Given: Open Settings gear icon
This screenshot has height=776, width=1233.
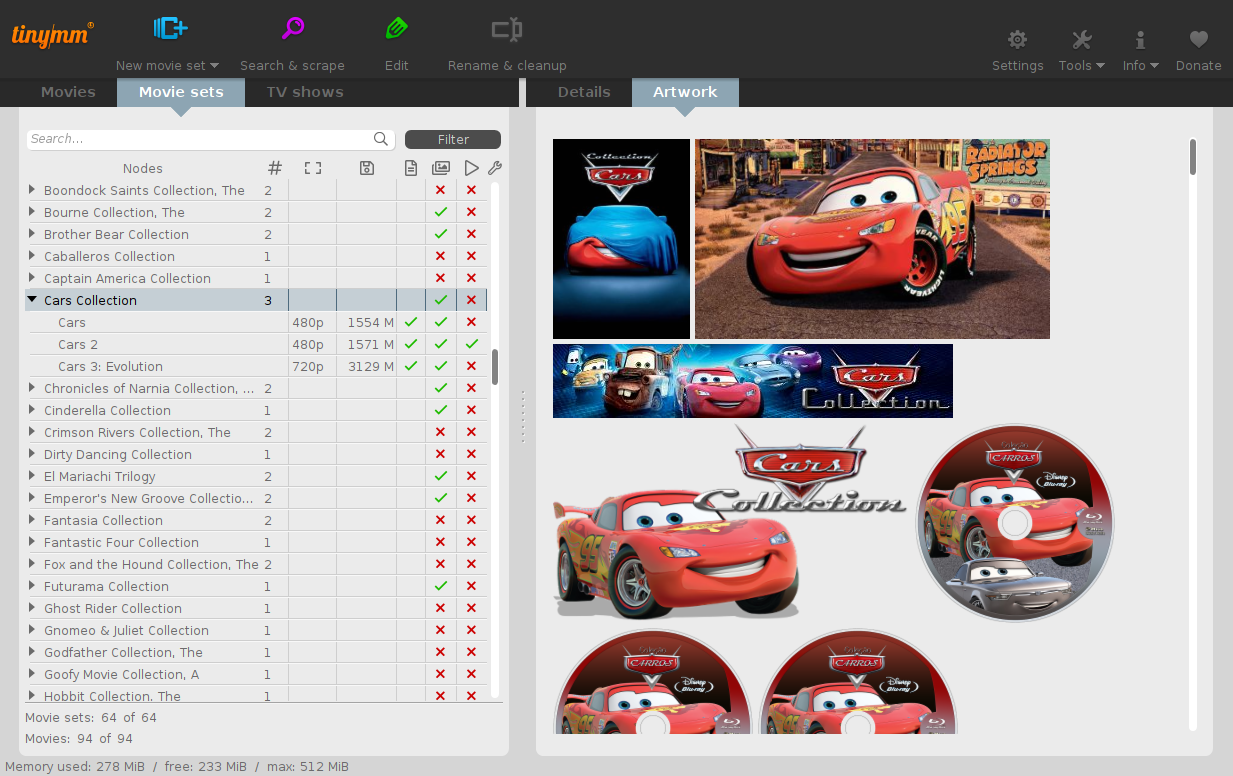Looking at the screenshot, I should click(x=1017, y=40).
